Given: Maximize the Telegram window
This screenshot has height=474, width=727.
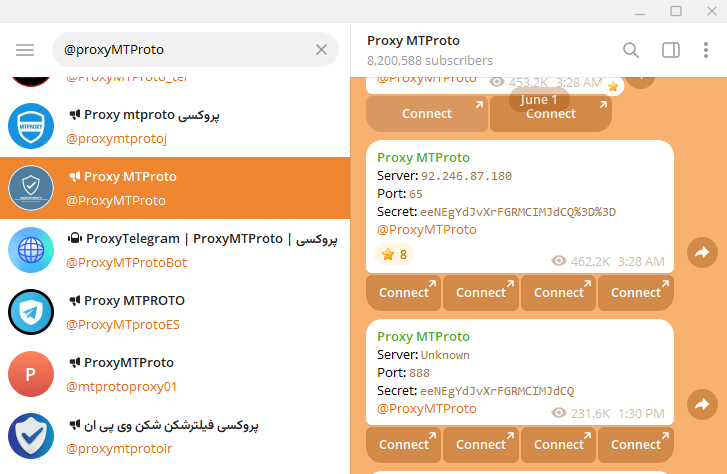Looking at the screenshot, I should pos(676,11).
